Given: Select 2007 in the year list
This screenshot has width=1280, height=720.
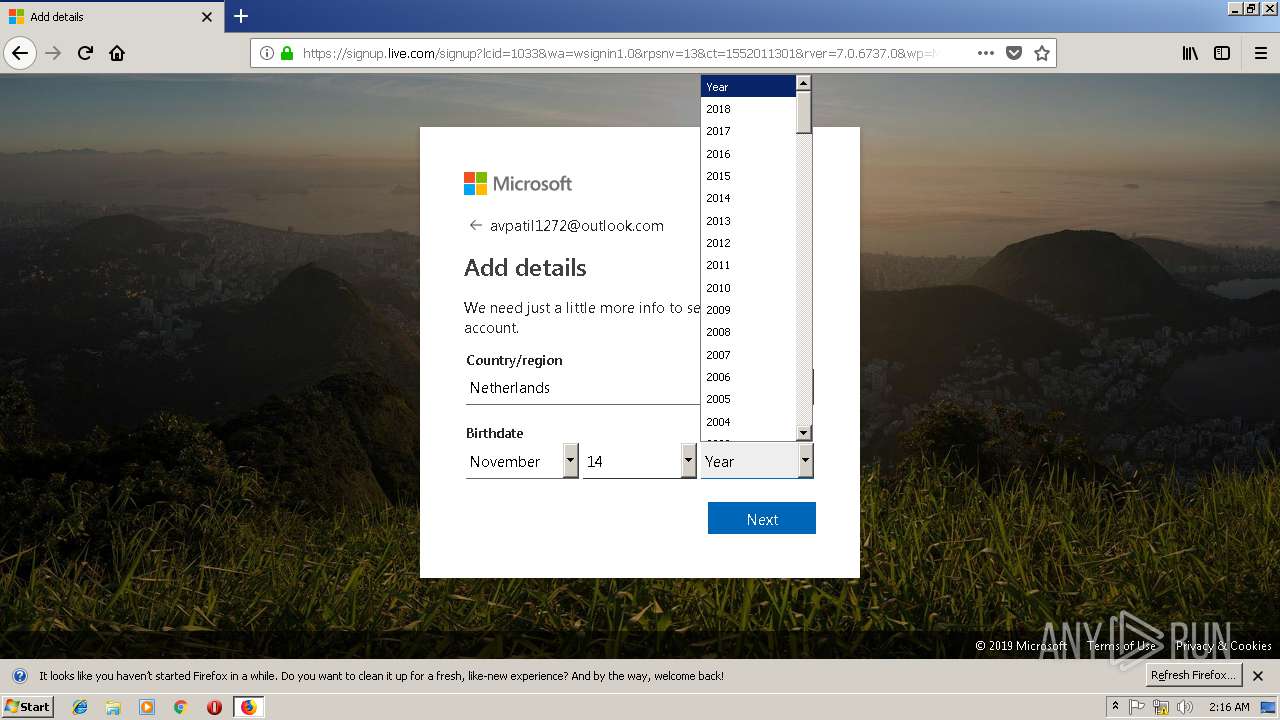Looking at the screenshot, I should 748,355.
